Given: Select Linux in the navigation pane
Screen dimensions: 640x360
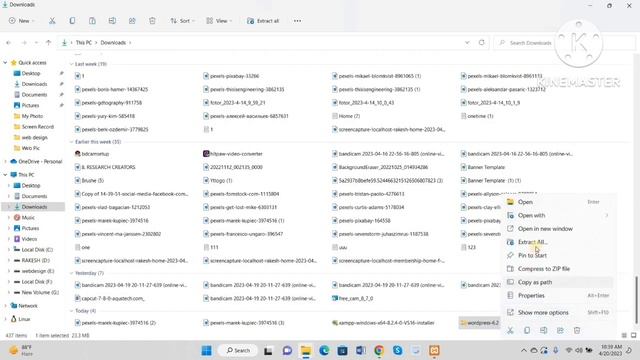Looking at the screenshot, I should click(24, 319).
